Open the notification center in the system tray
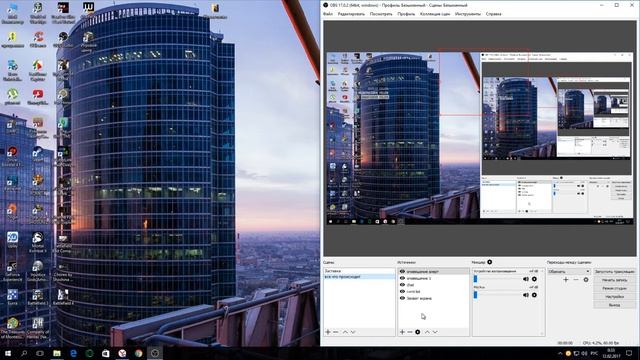Screen dimensions: 640x360 click(x=629, y=353)
